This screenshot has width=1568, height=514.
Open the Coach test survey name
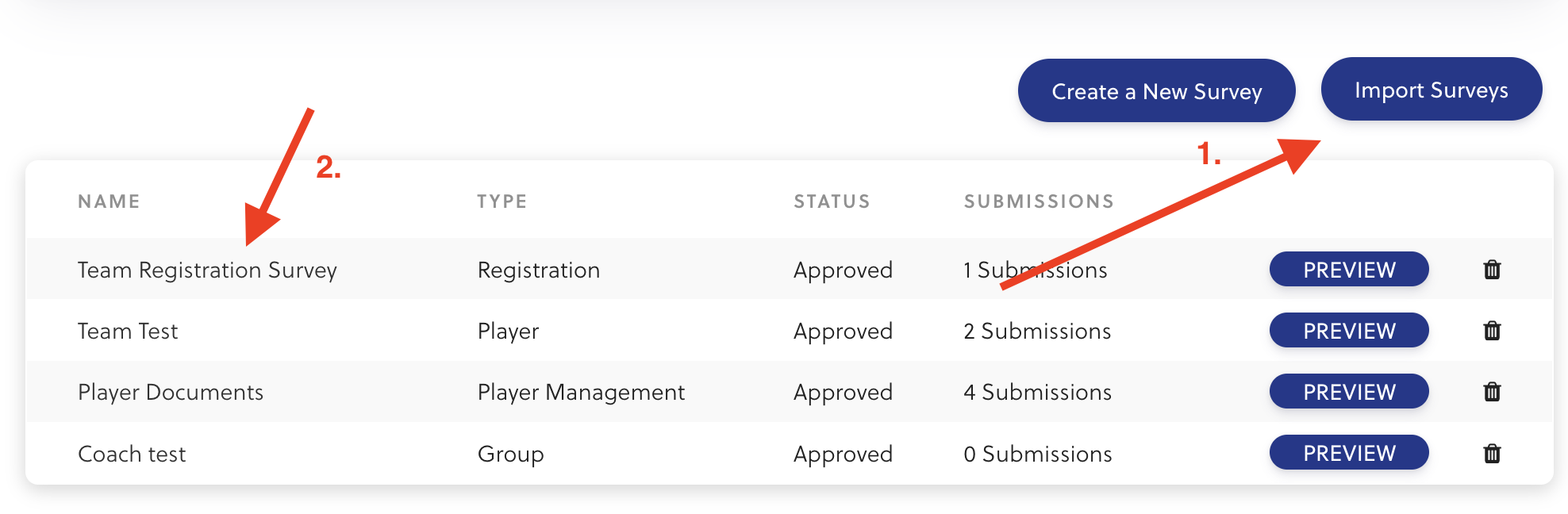tap(132, 455)
